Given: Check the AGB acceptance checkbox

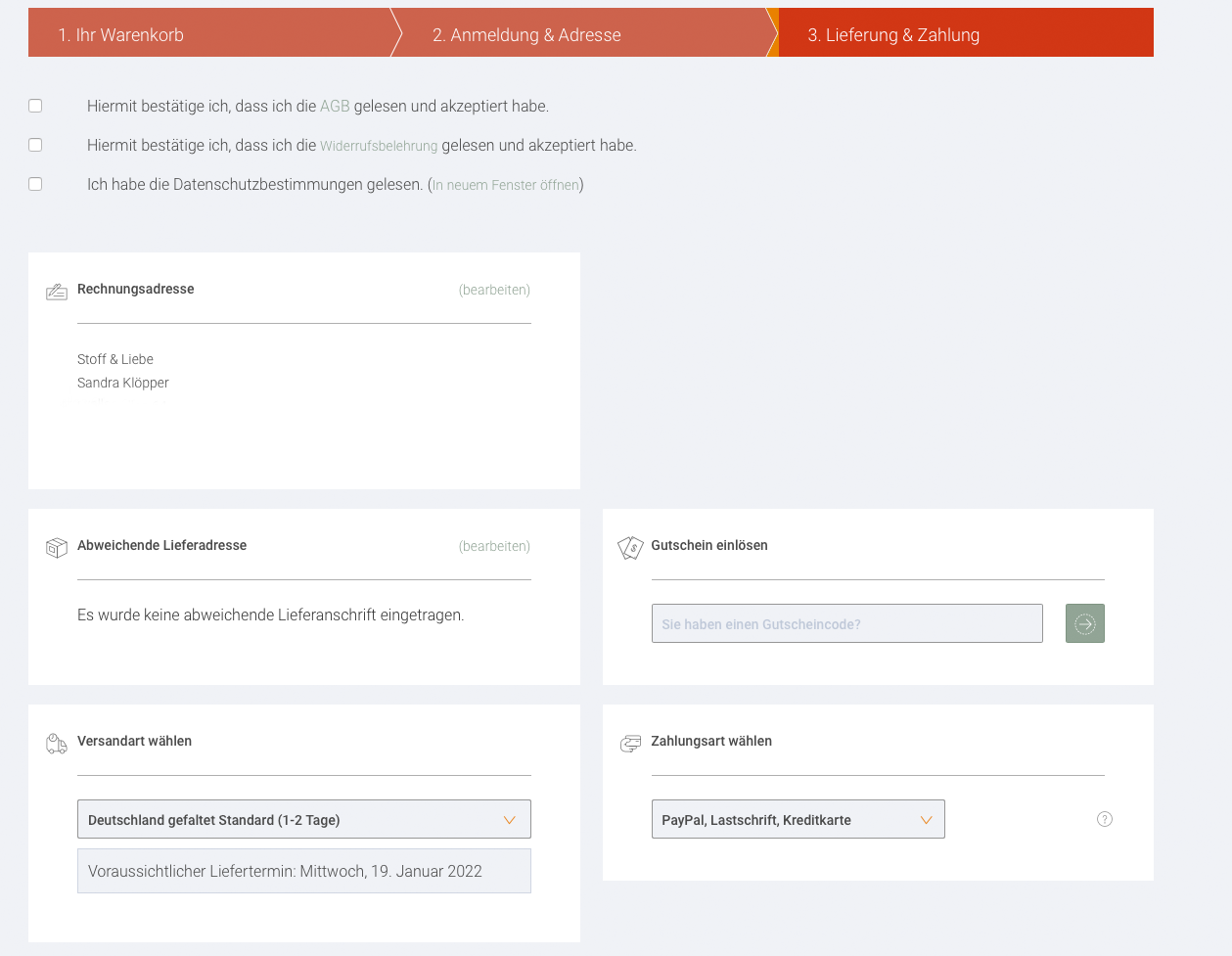Looking at the screenshot, I should click(35, 106).
